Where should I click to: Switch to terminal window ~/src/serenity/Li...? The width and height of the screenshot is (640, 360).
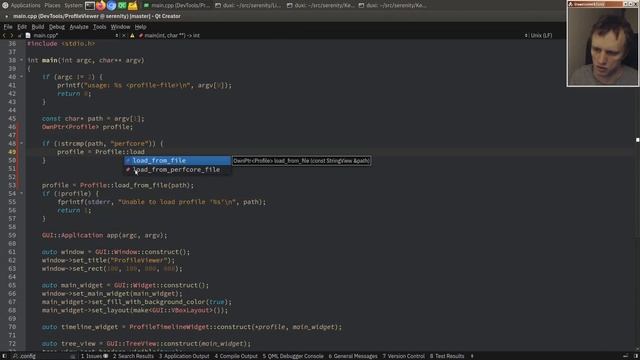[x=248, y=6]
